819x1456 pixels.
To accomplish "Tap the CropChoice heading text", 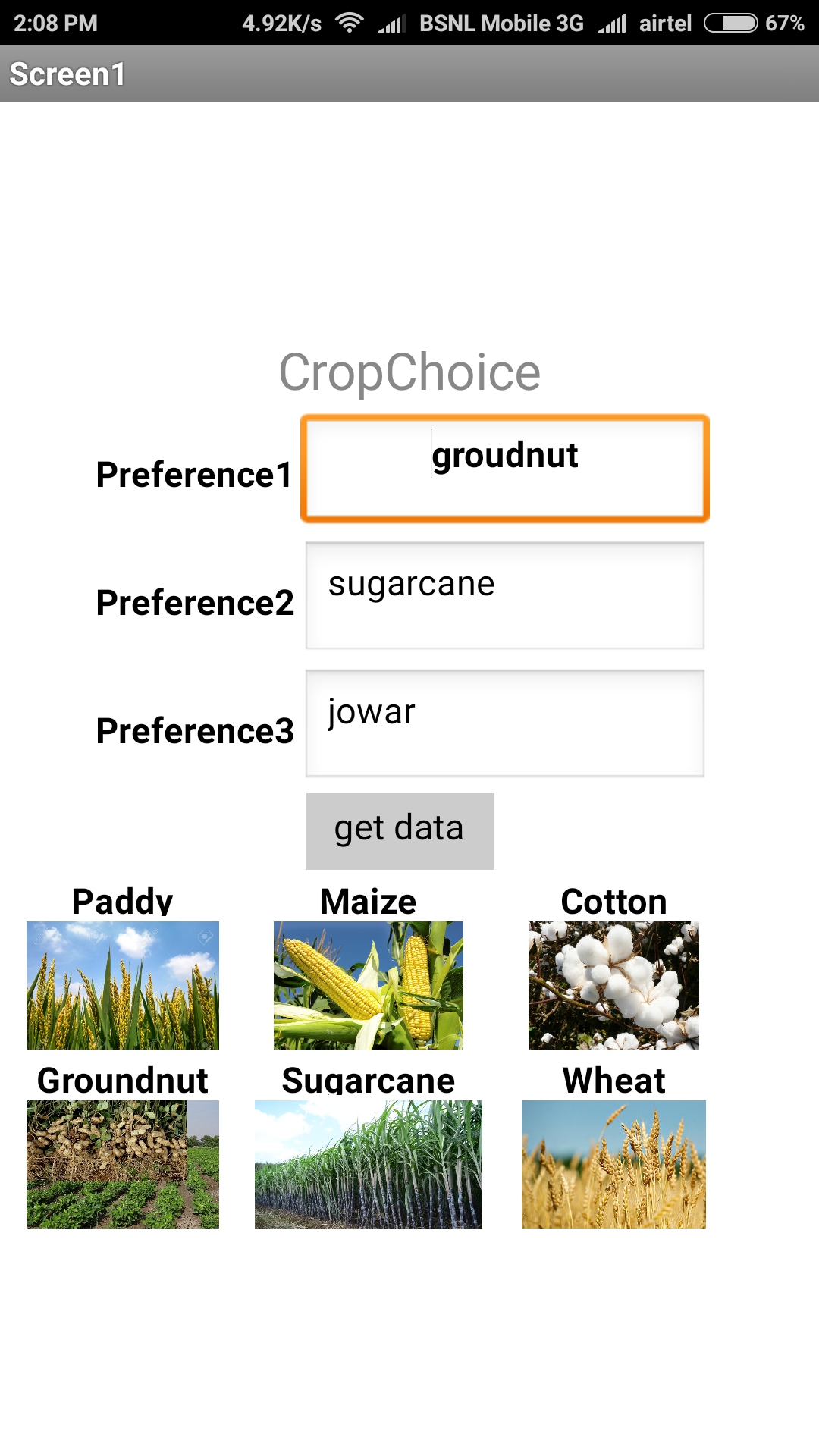I will pos(409,372).
